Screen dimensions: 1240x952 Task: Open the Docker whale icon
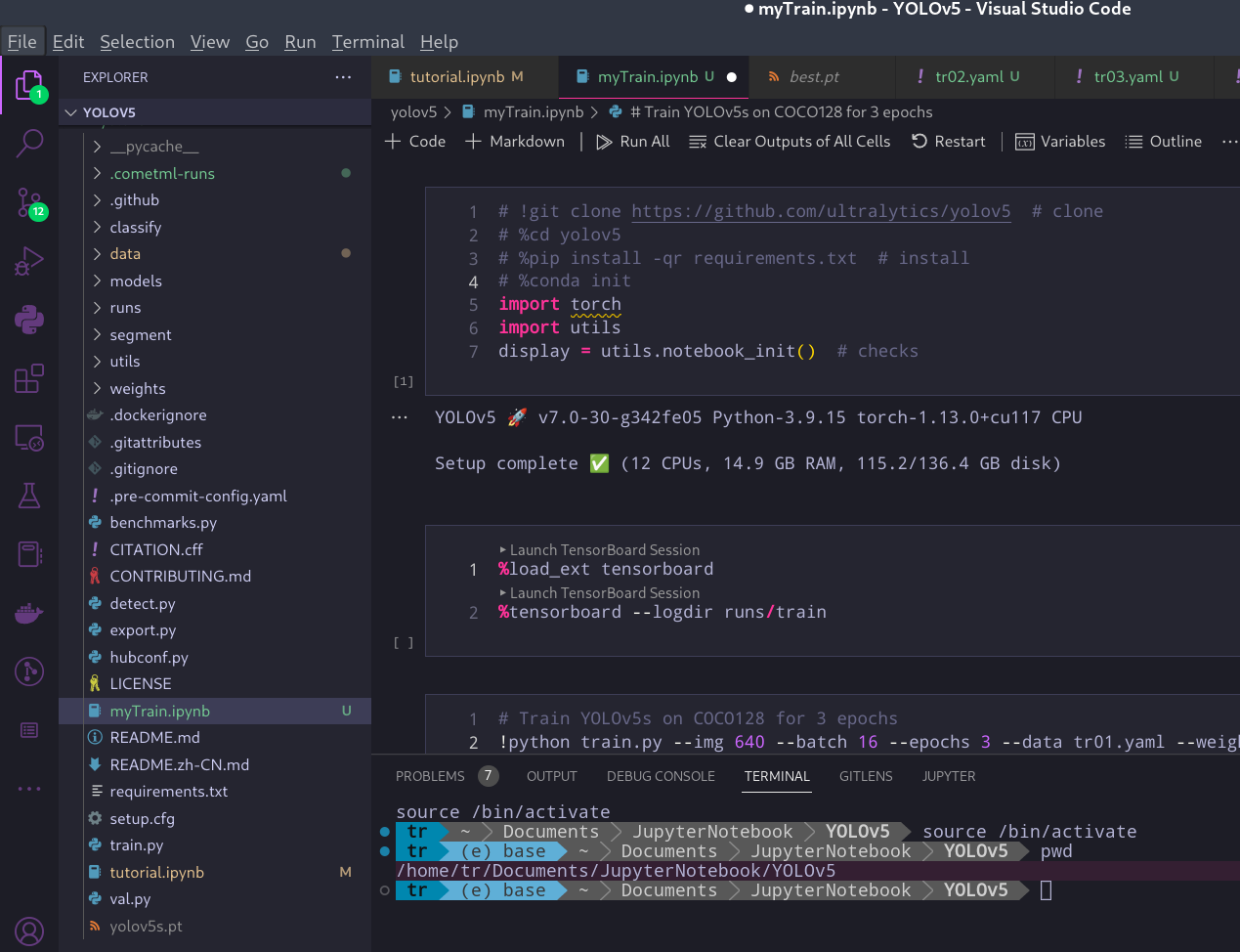pos(29,614)
